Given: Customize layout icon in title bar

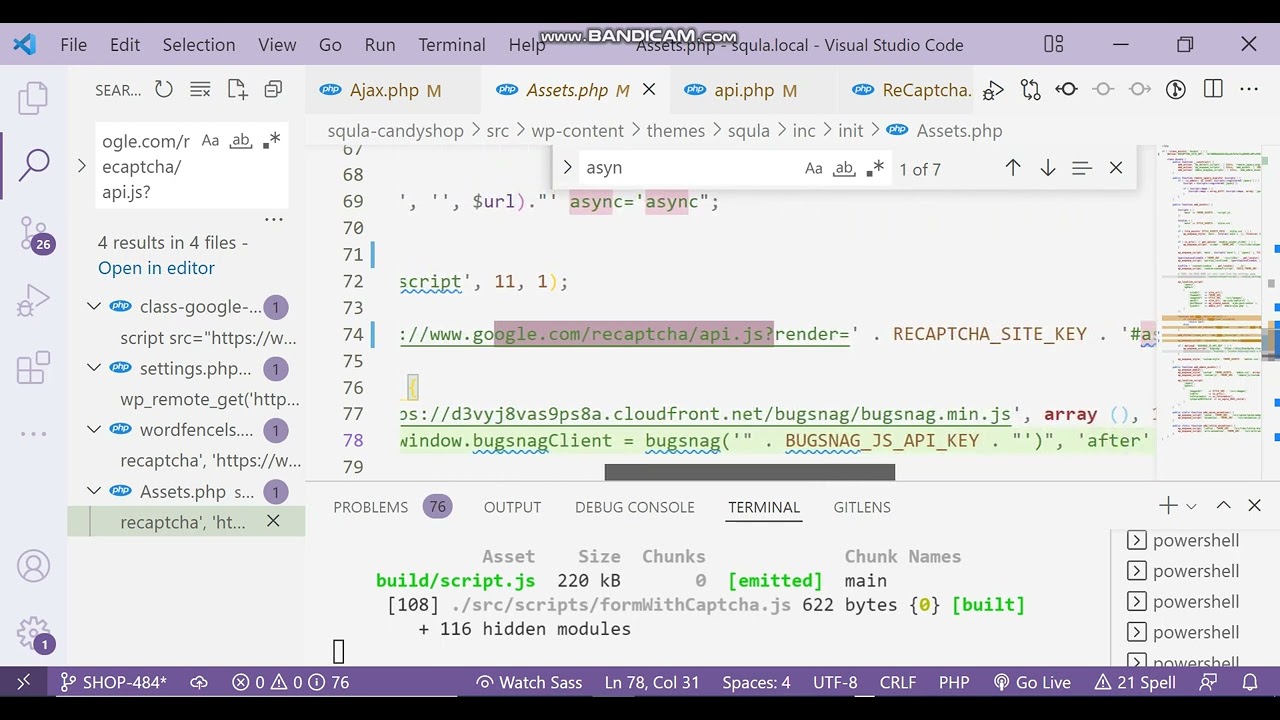Looking at the screenshot, I should [1053, 44].
